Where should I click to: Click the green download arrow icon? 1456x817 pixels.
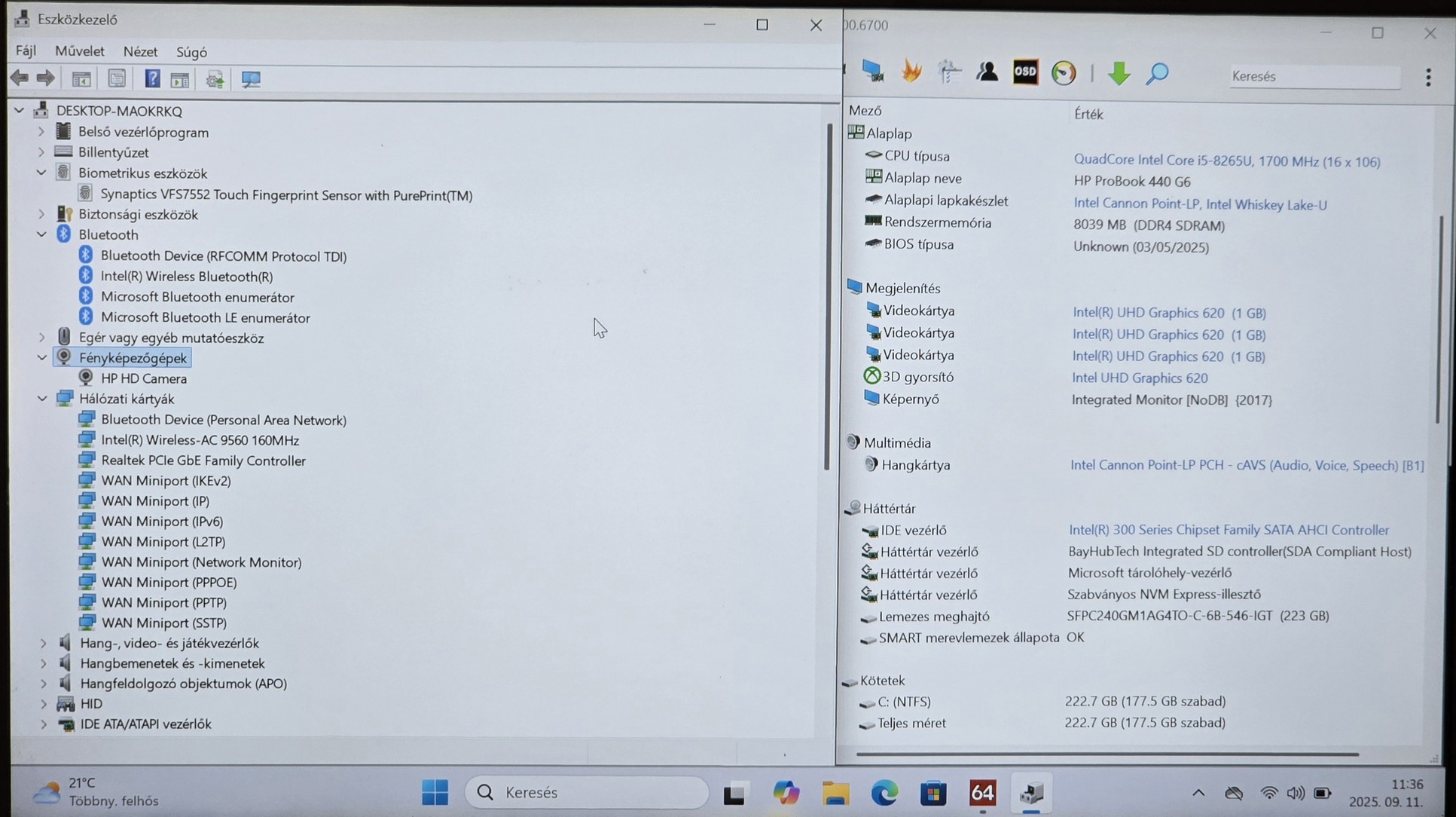1119,74
